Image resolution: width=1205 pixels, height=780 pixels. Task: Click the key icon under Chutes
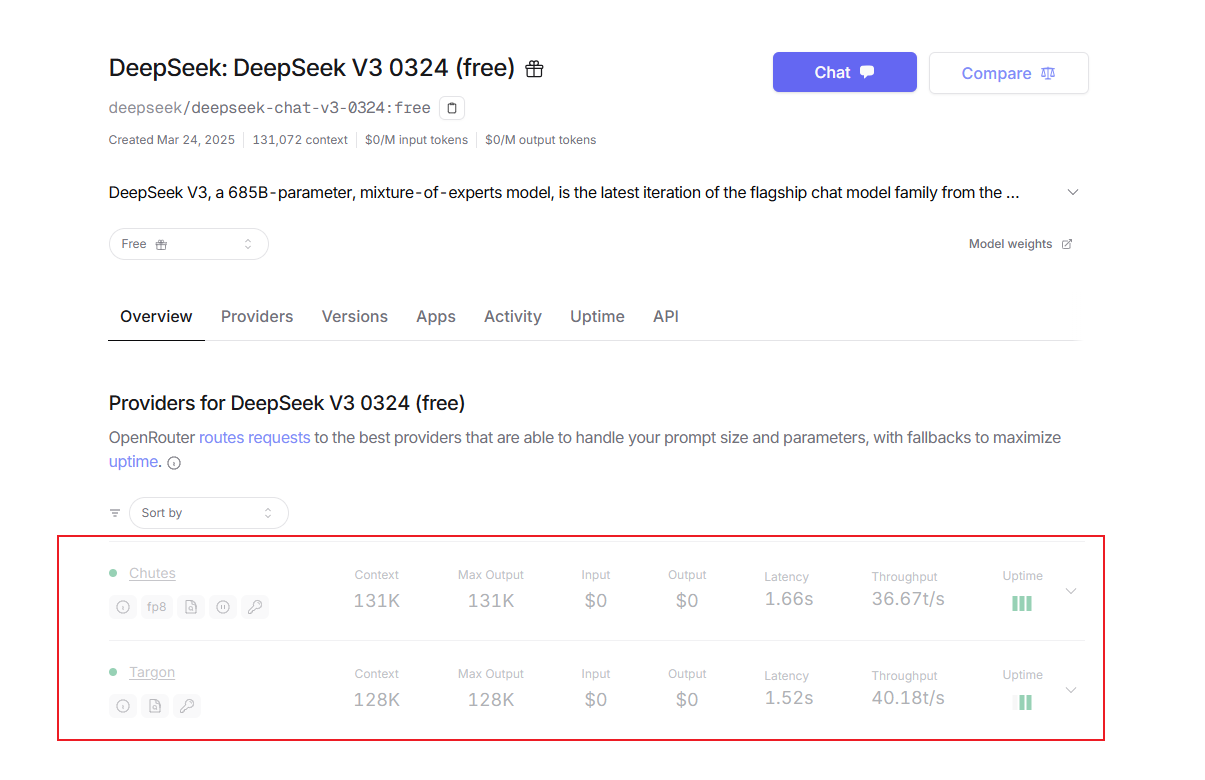pos(255,606)
